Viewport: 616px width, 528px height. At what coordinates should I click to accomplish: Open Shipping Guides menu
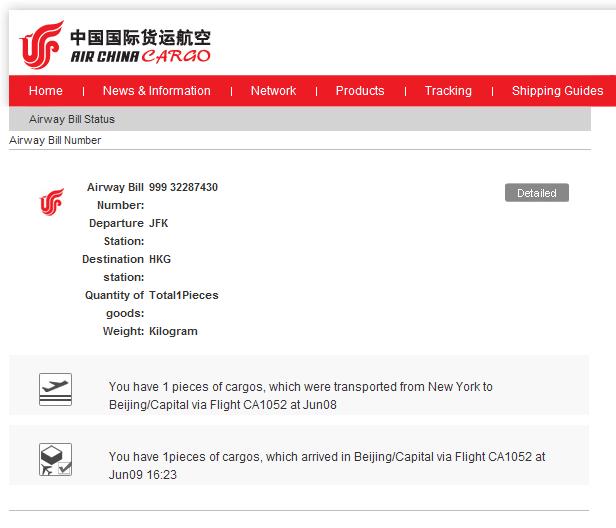click(557, 91)
